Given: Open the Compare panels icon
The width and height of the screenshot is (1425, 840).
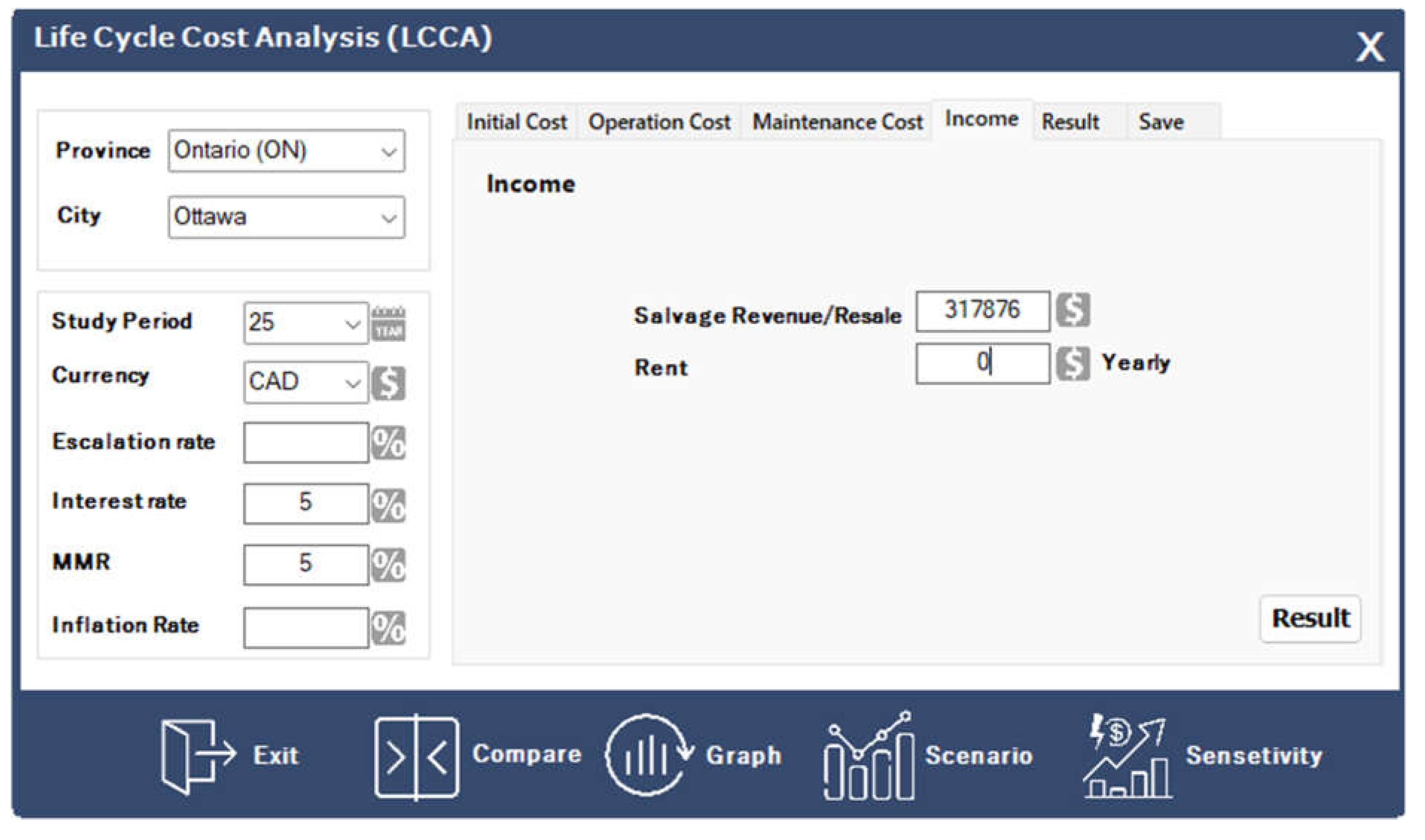Looking at the screenshot, I should tap(417, 757).
